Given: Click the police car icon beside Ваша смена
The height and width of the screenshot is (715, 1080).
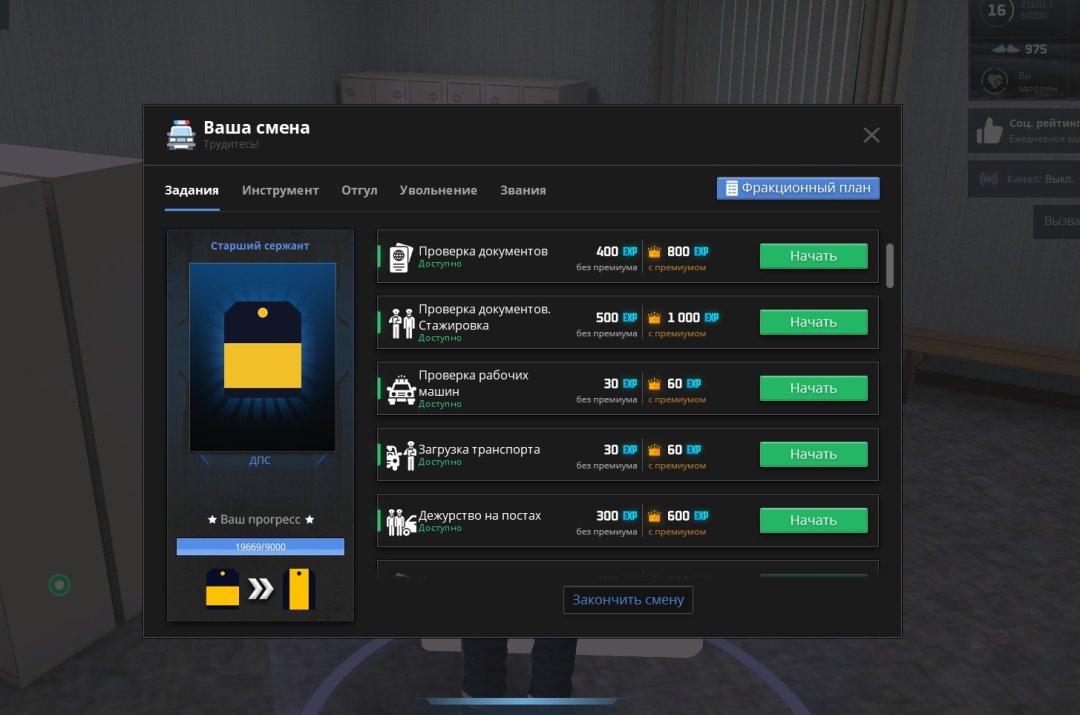Looking at the screenshot, I should 181,134.
